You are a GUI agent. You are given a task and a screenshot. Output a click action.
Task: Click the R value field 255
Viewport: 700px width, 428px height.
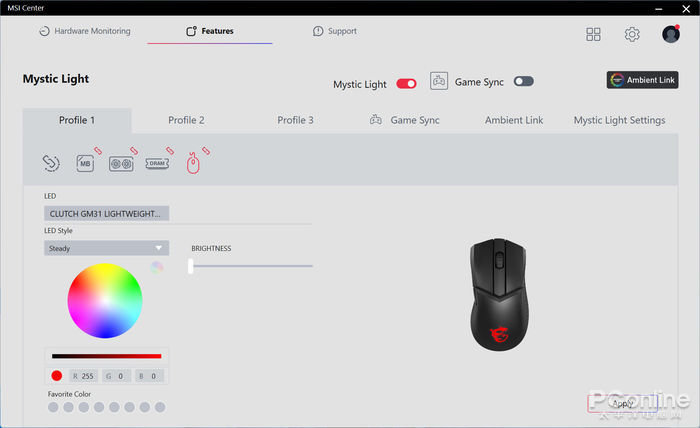83,376
